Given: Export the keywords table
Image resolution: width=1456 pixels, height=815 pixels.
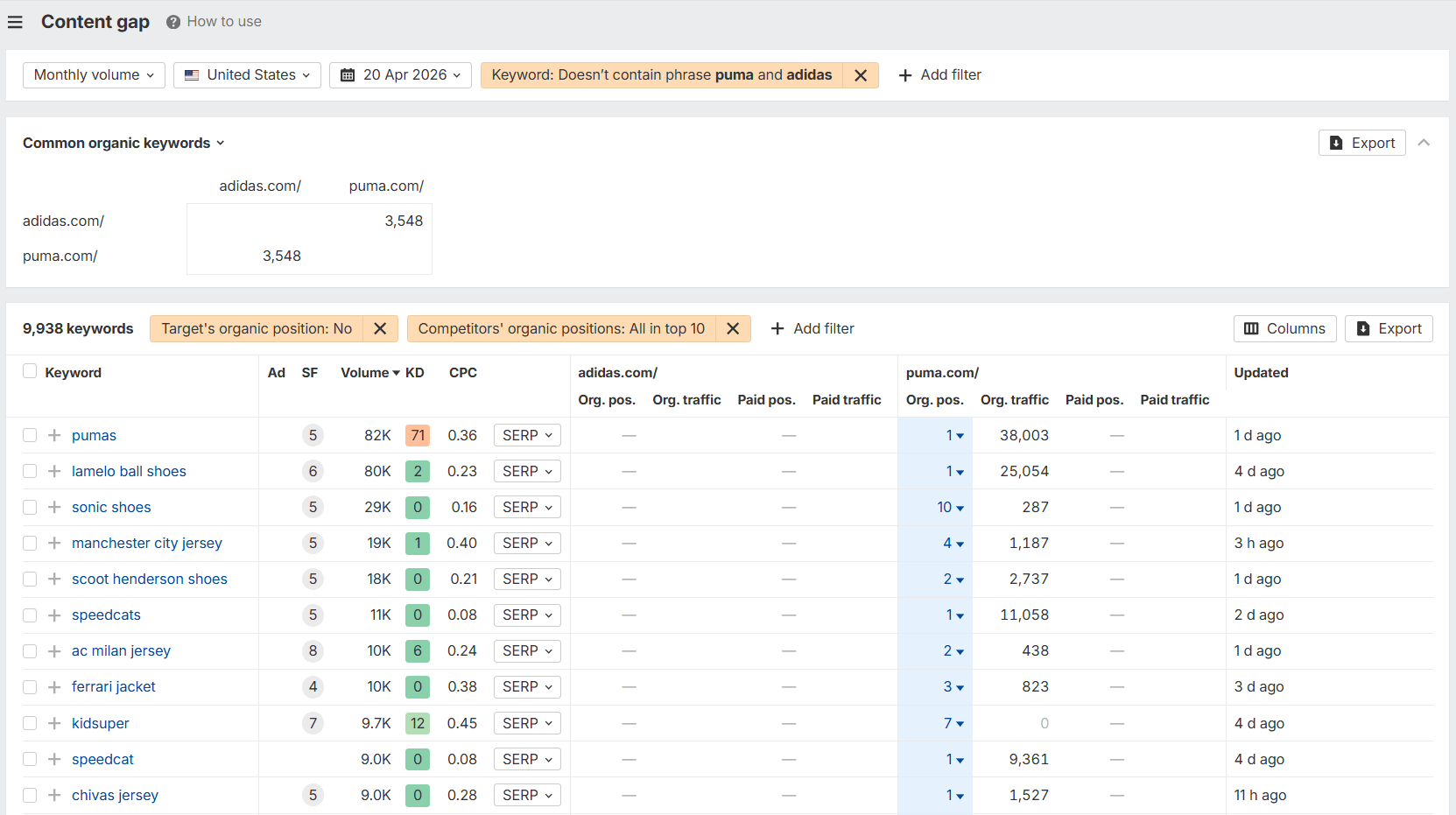Looking at the screenshot, I should [1389, 328].
